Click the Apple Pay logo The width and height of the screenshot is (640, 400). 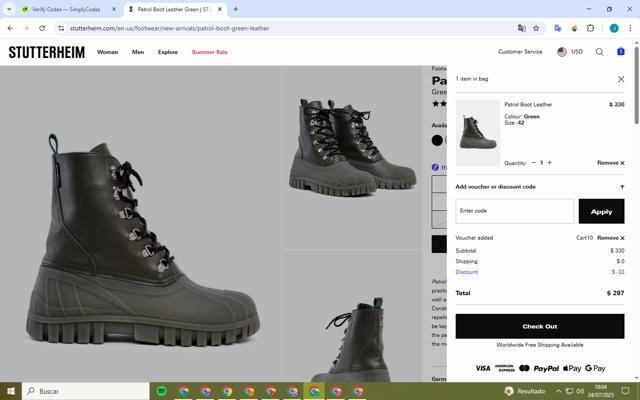(x=571, y=368)
